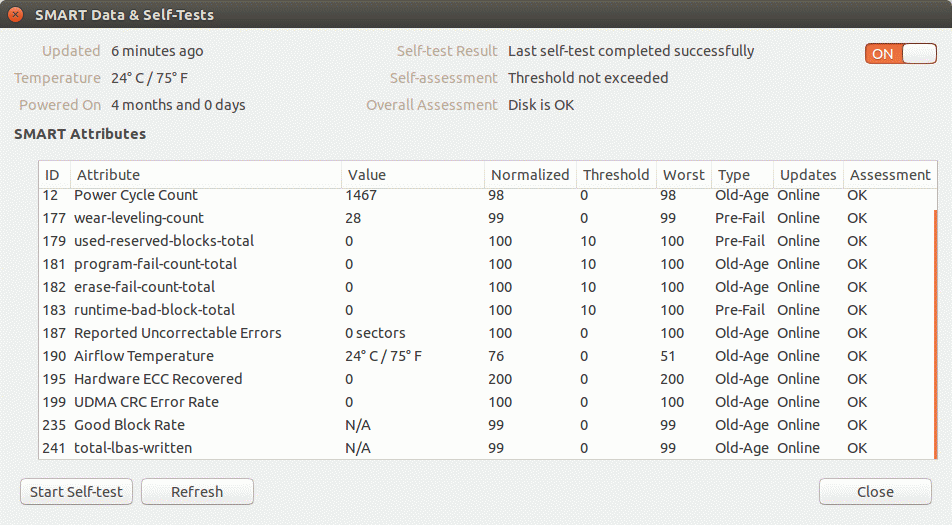Click the Type column header
This screenshot has width=952, height=525.
pos(734,175)
